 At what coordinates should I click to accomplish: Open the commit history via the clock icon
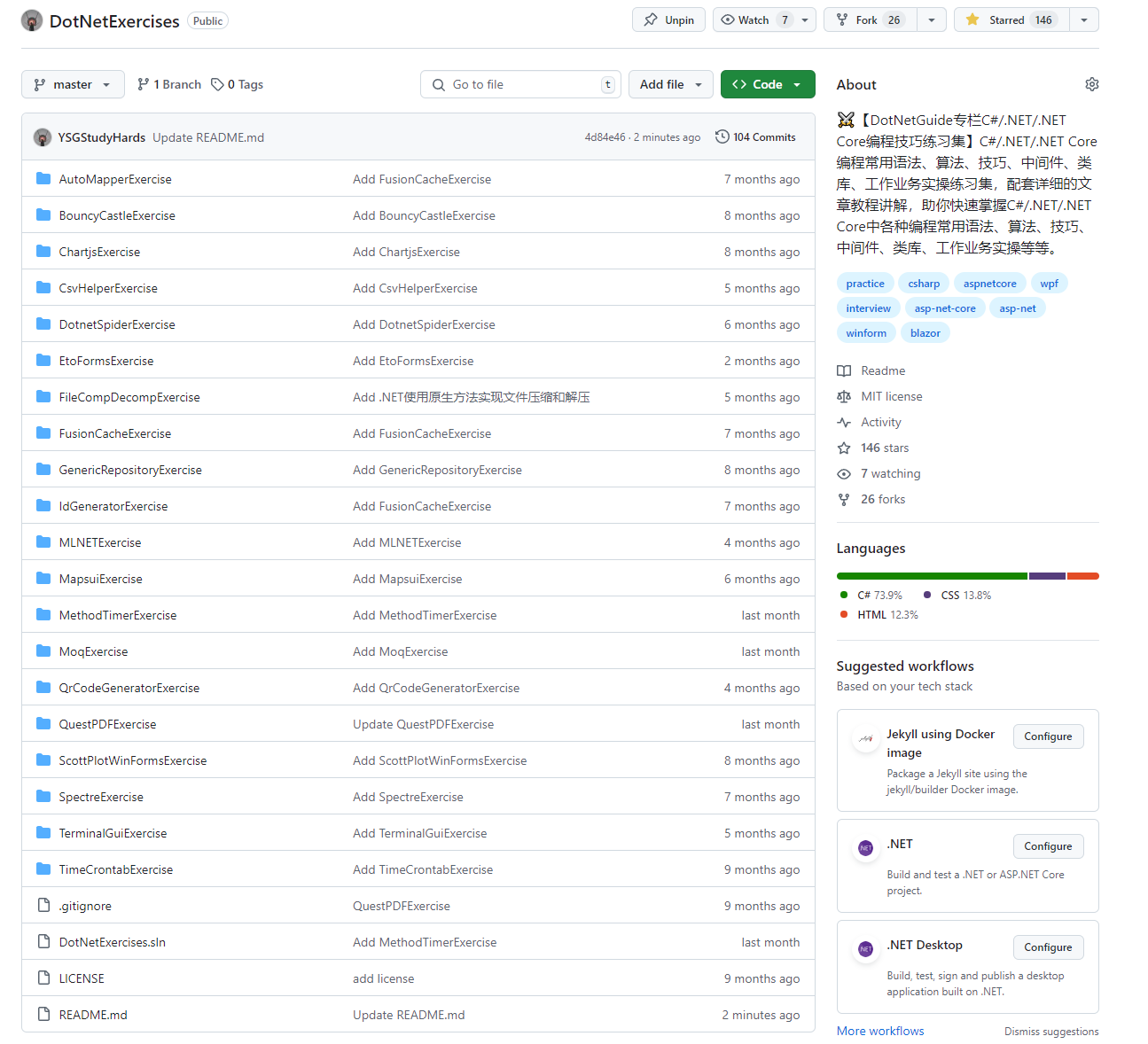point(722,136)
